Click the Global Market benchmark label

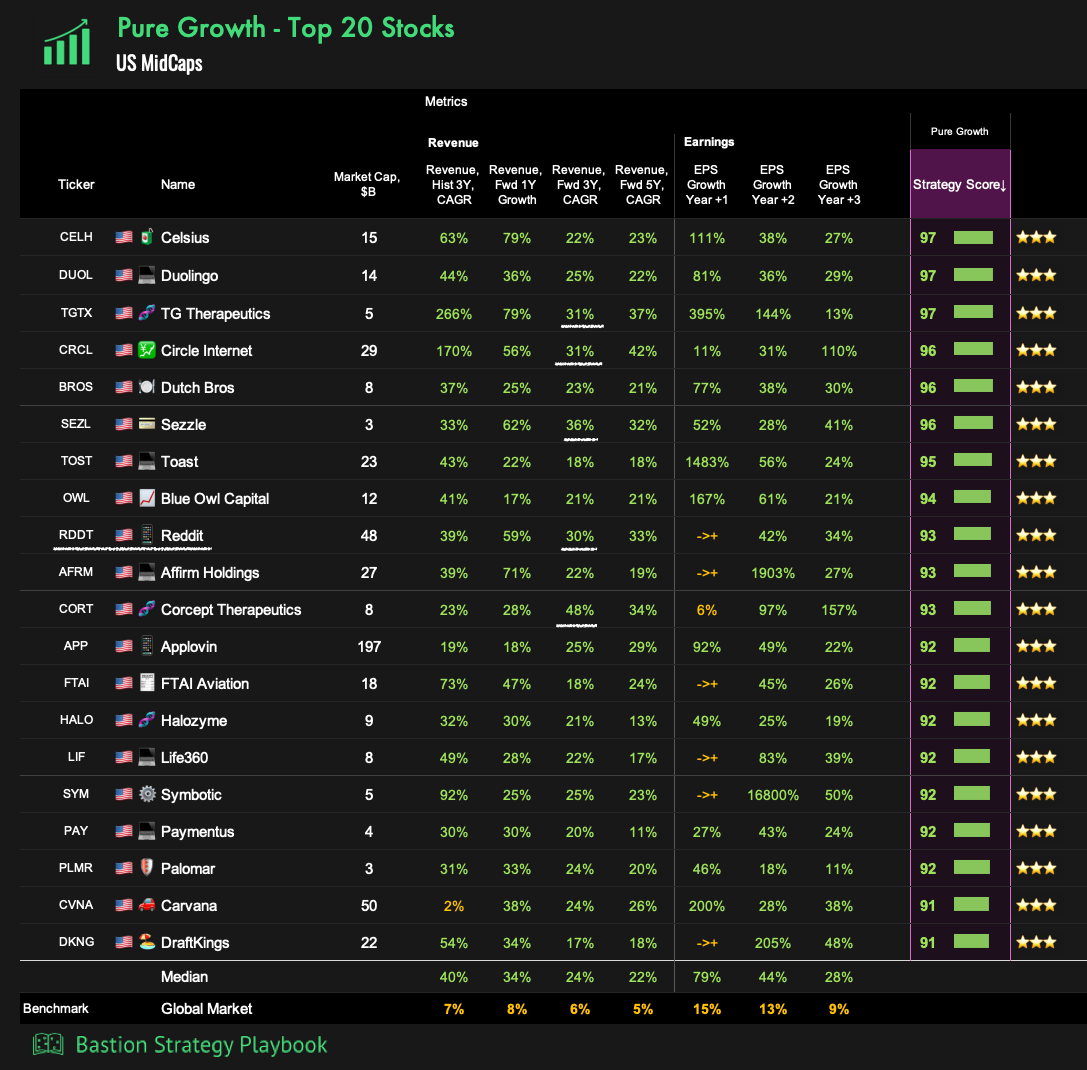(x=206, y=1008)
